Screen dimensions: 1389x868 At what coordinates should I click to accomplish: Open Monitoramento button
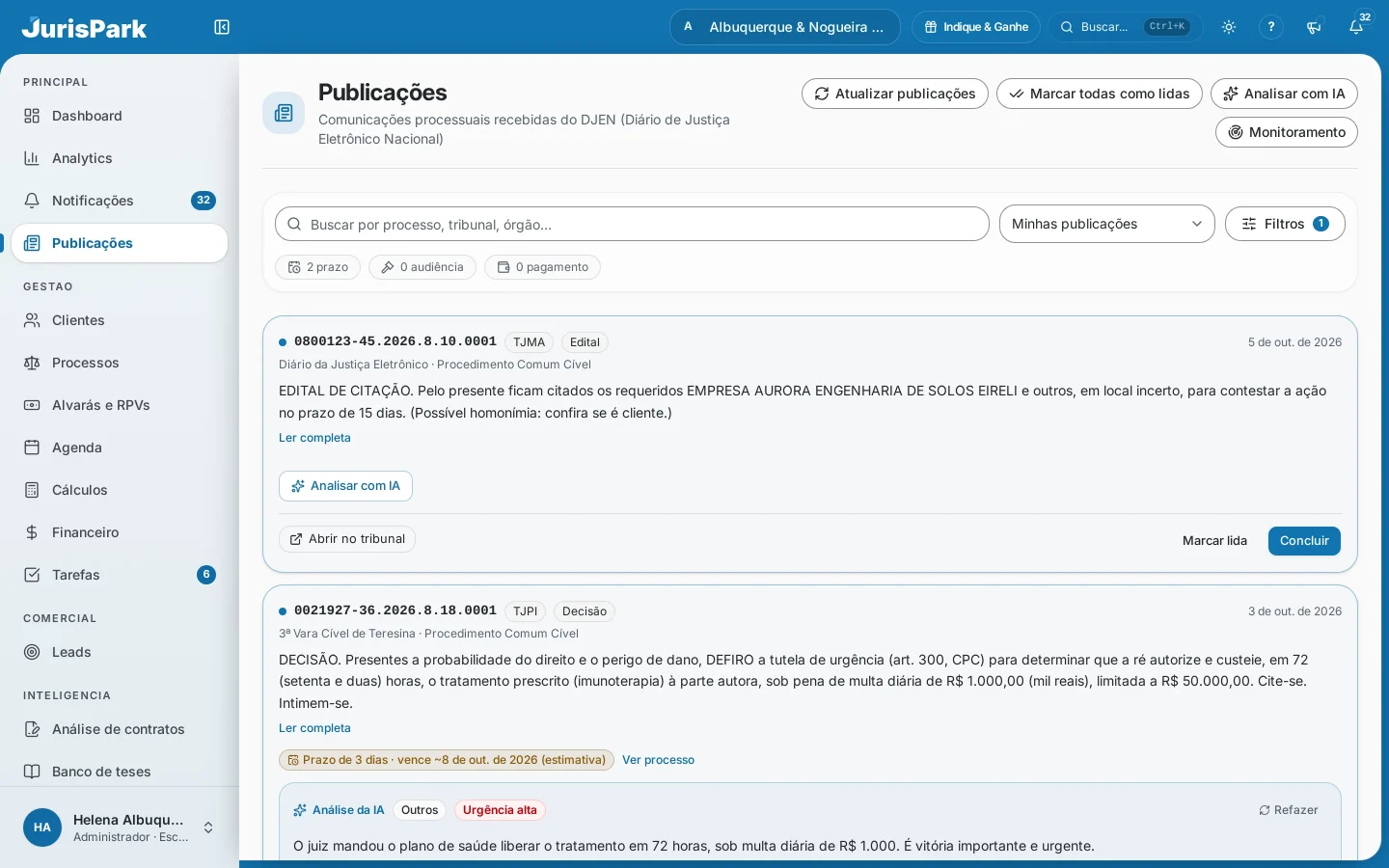coord(1287,132)
